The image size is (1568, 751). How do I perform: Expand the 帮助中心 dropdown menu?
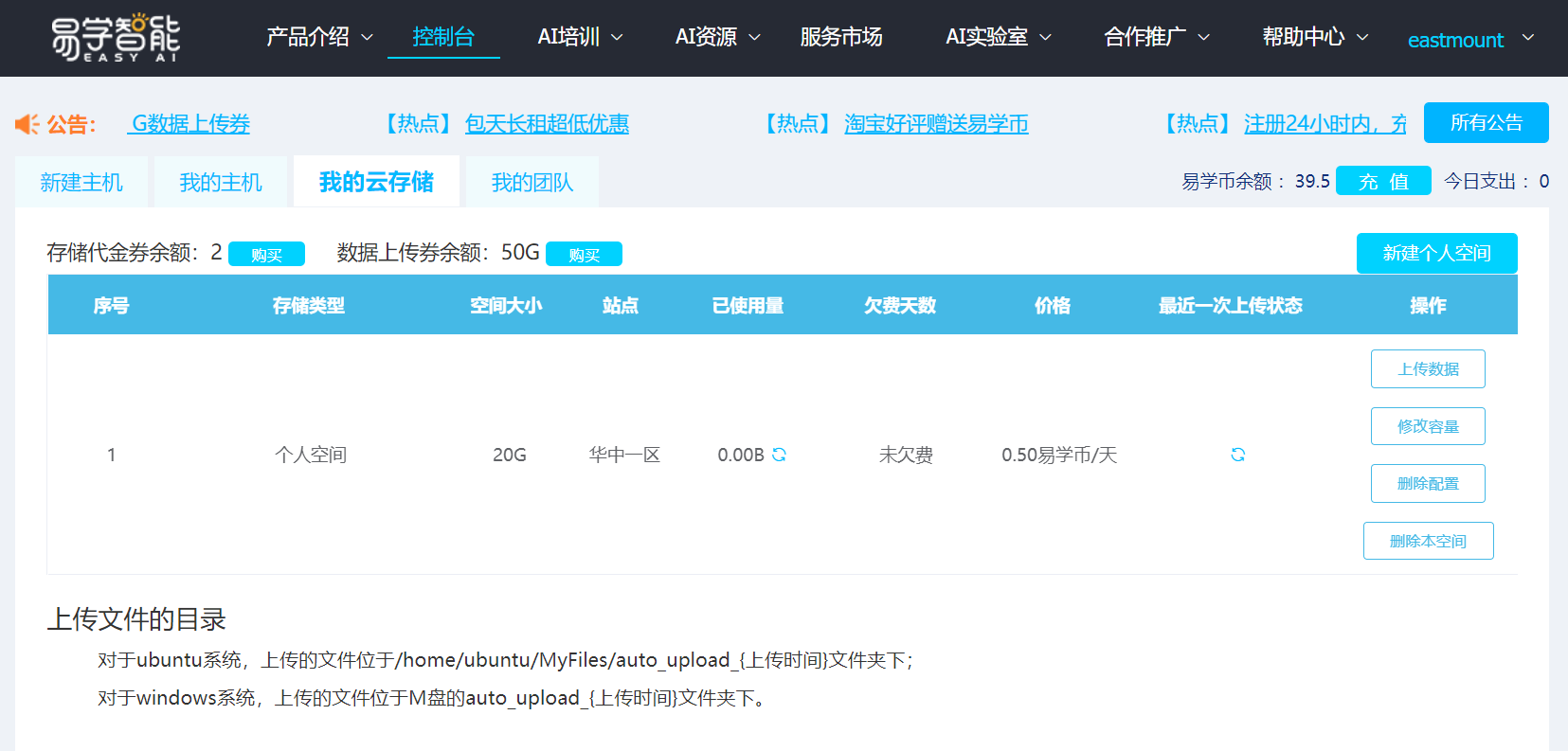click(1315, 37)
